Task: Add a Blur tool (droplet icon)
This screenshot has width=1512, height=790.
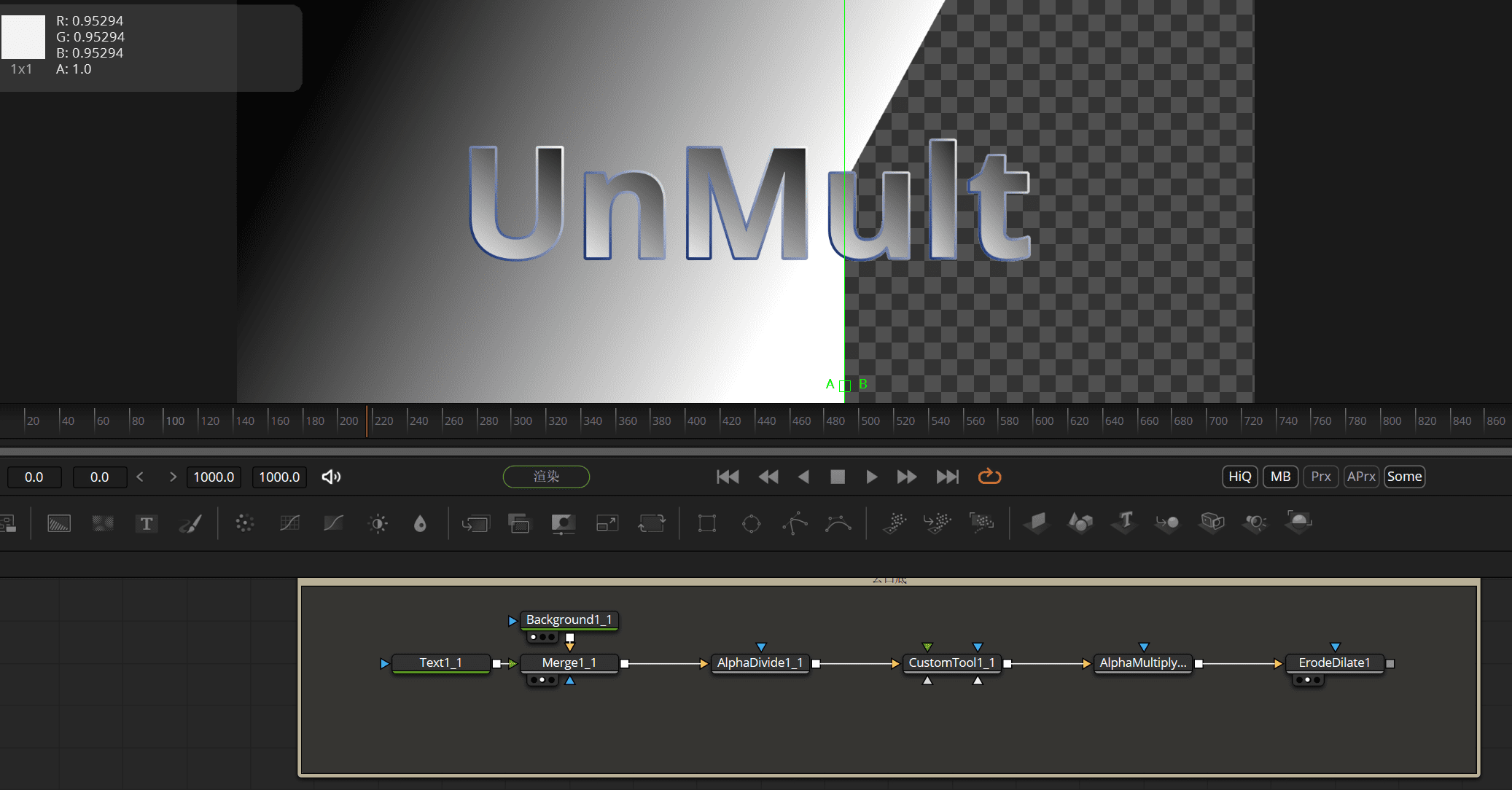Action: 420,523
